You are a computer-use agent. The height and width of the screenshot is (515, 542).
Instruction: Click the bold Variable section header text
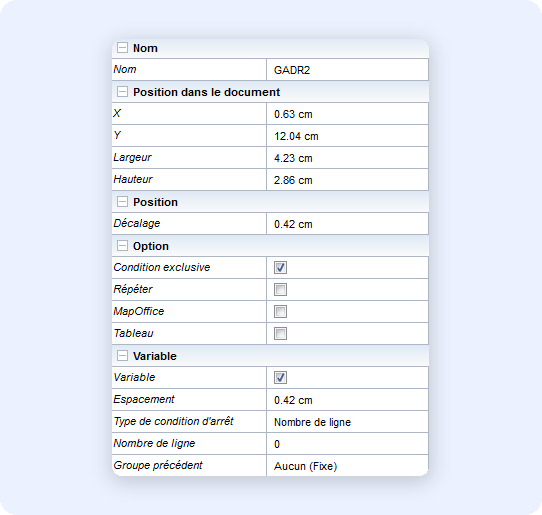point(155,356)
